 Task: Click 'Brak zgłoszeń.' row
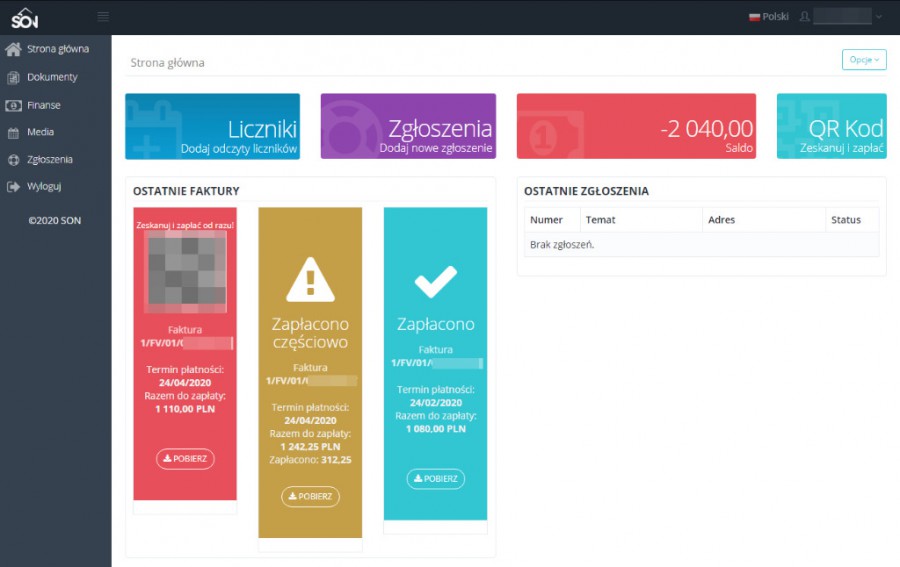(701, 244)
